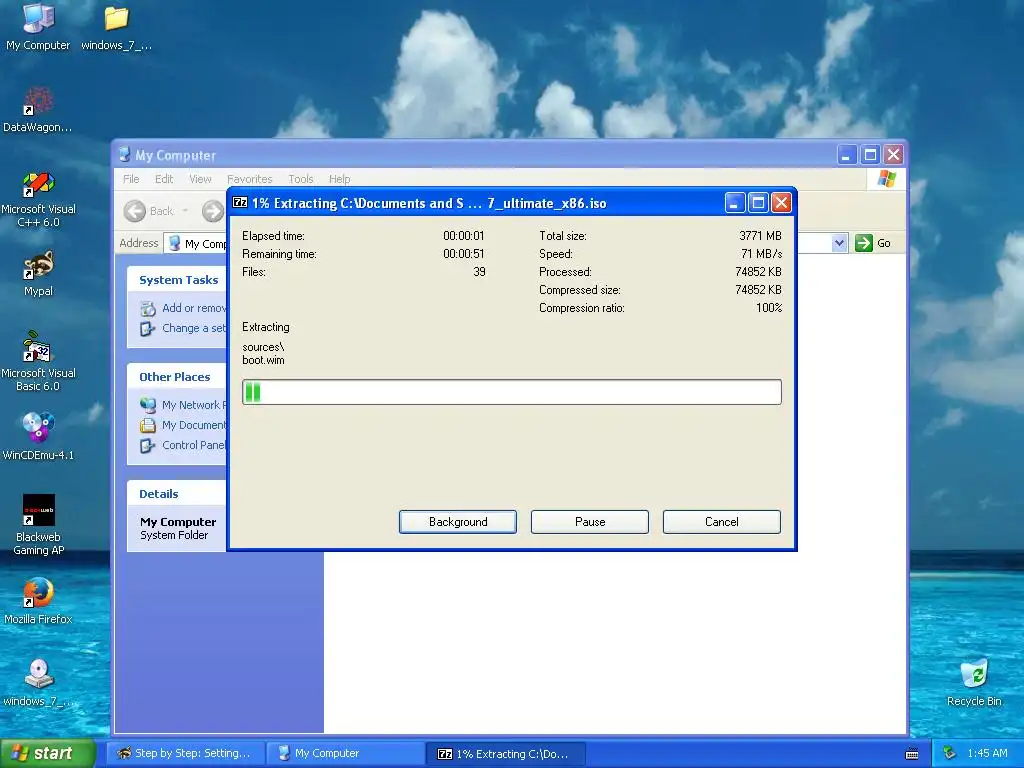The image size is (1024, 768).
Task: Open the View menu in My Computer
Action: pos(200,179)
